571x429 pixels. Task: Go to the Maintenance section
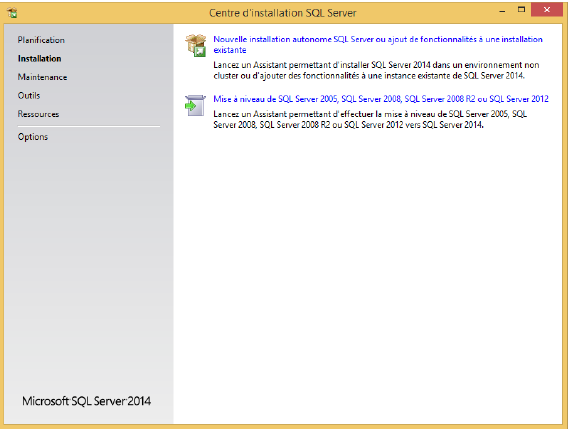pyautogui.click(x=42, y=77)
